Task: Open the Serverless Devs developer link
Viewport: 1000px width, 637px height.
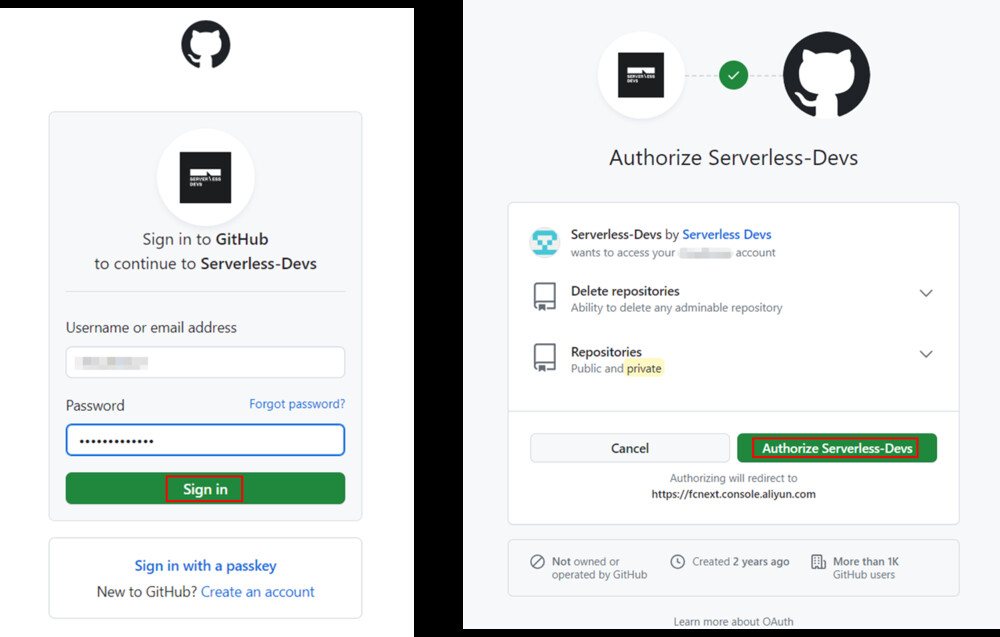Action: pyautogui.click(x=726, y=235)
